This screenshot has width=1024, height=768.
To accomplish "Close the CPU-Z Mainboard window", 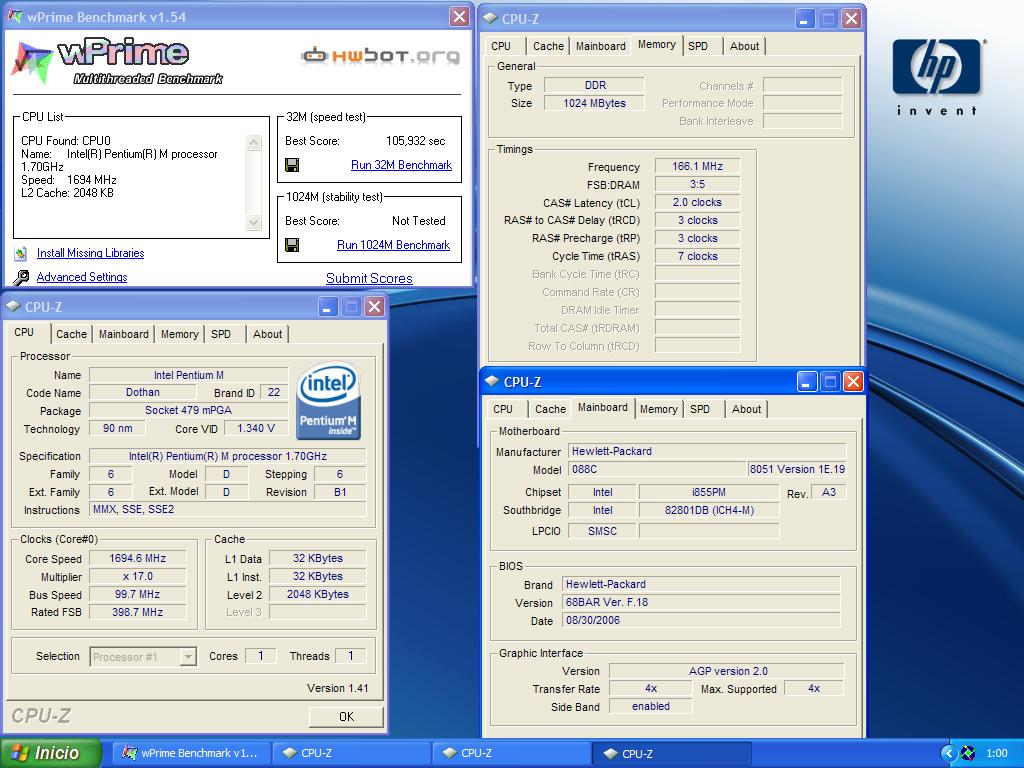I will click(853, 381).
